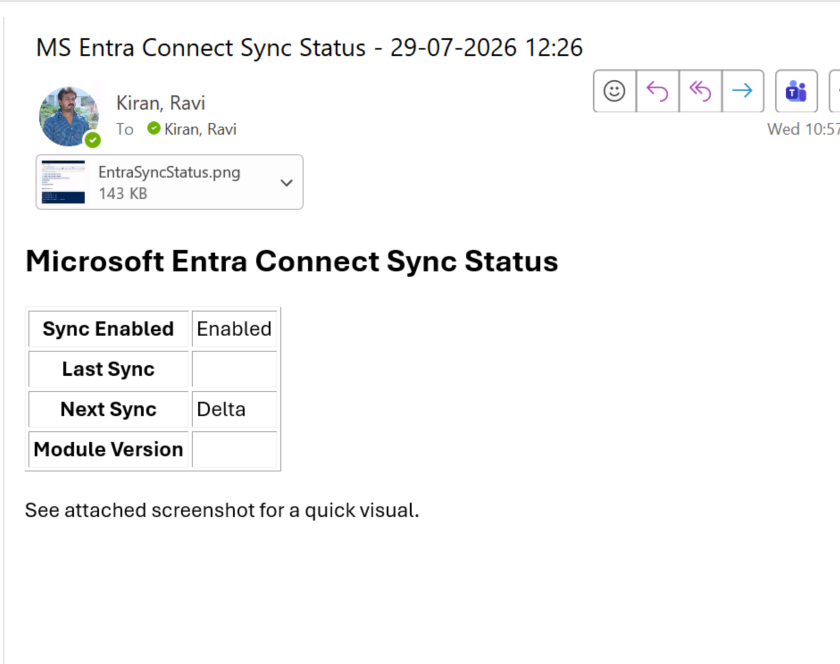The height and width of the screenshot is (664, 840).
Task: Select the email subject line text
Action: coord(309,48)
